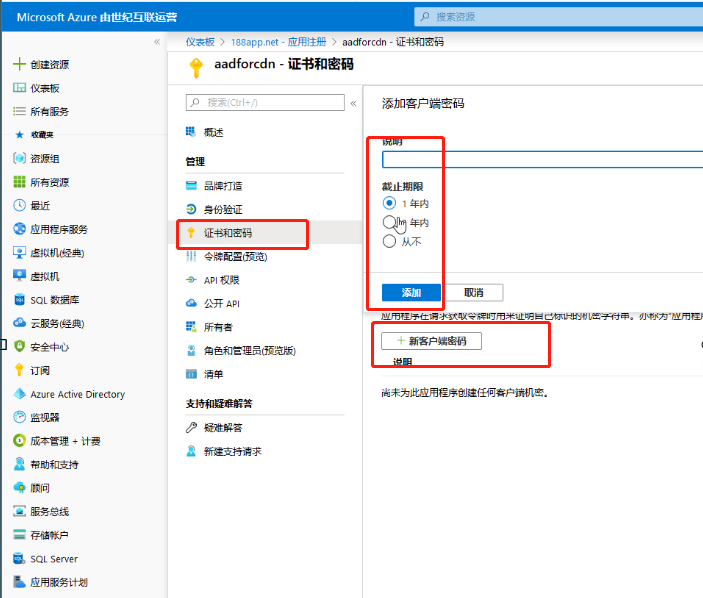The height and width of the screenshot is (598, 703).
Task: Open the SQL databases icon
Action: pyautogui.click(x=19, y=299)
